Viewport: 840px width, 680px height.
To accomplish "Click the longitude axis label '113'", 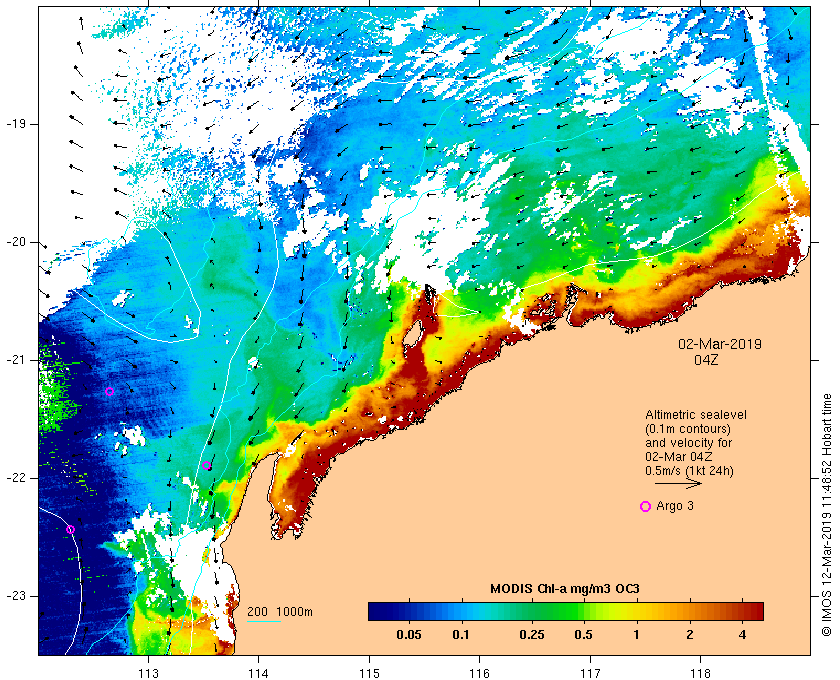I will tap(148, 673).
